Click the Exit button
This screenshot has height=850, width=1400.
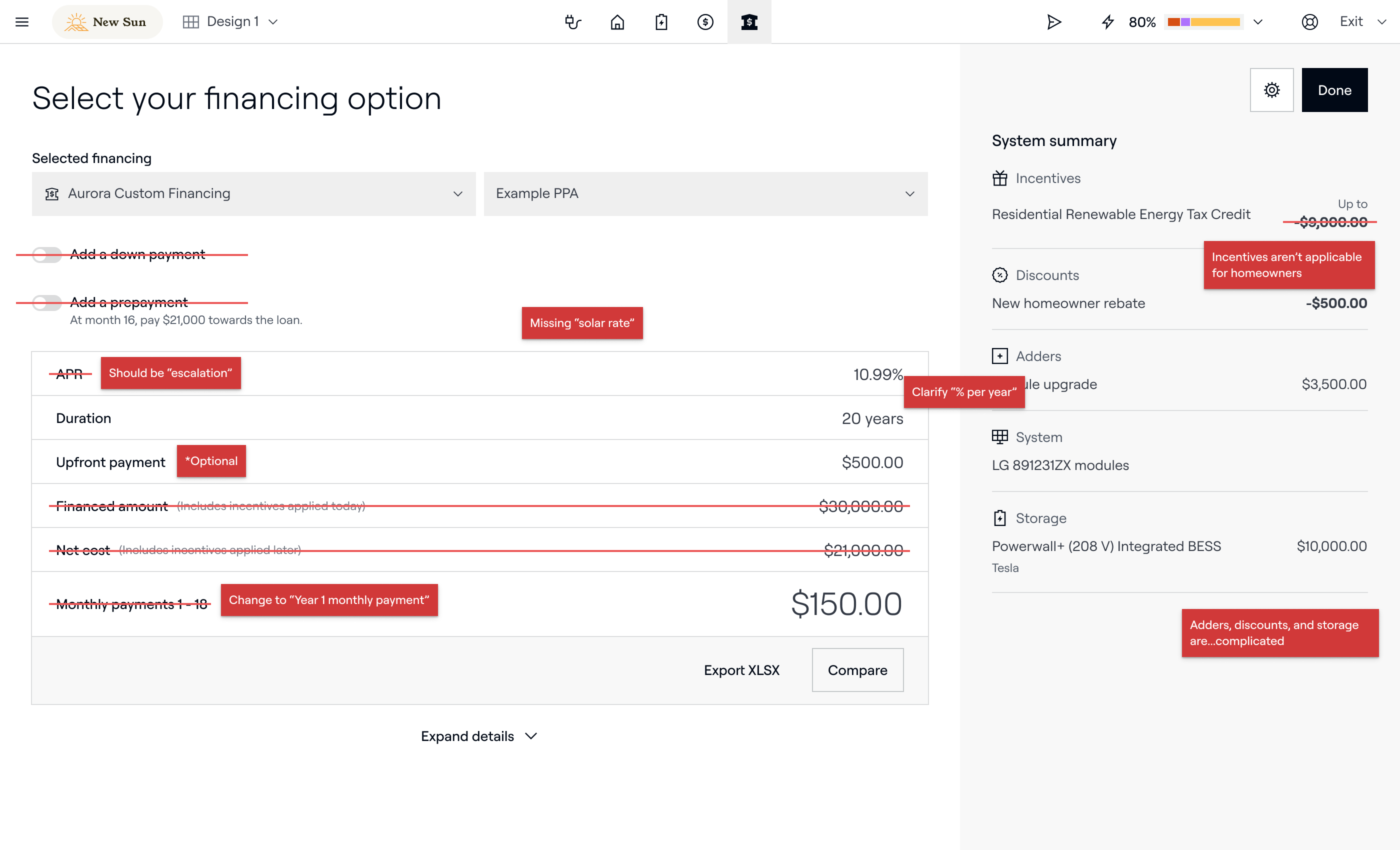(1350, 21)
